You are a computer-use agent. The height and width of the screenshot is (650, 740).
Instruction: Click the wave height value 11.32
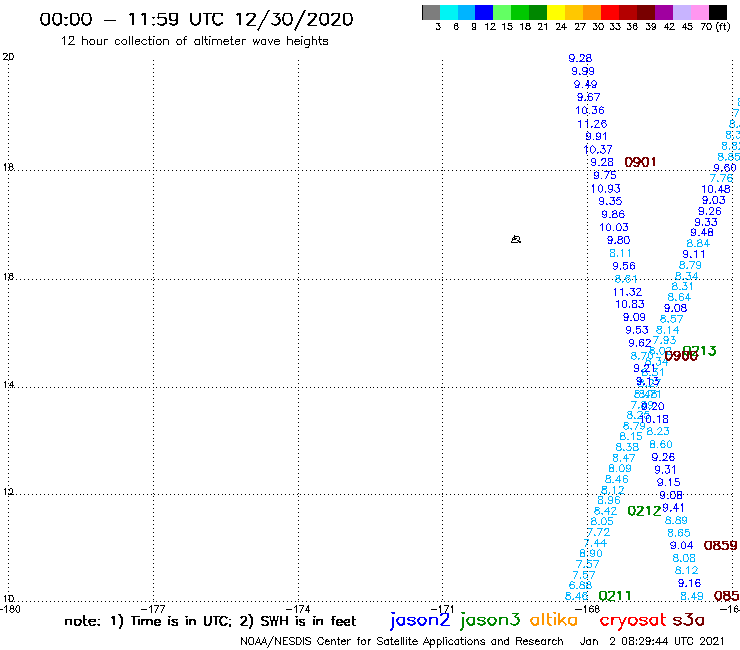(x=627, y=292)
